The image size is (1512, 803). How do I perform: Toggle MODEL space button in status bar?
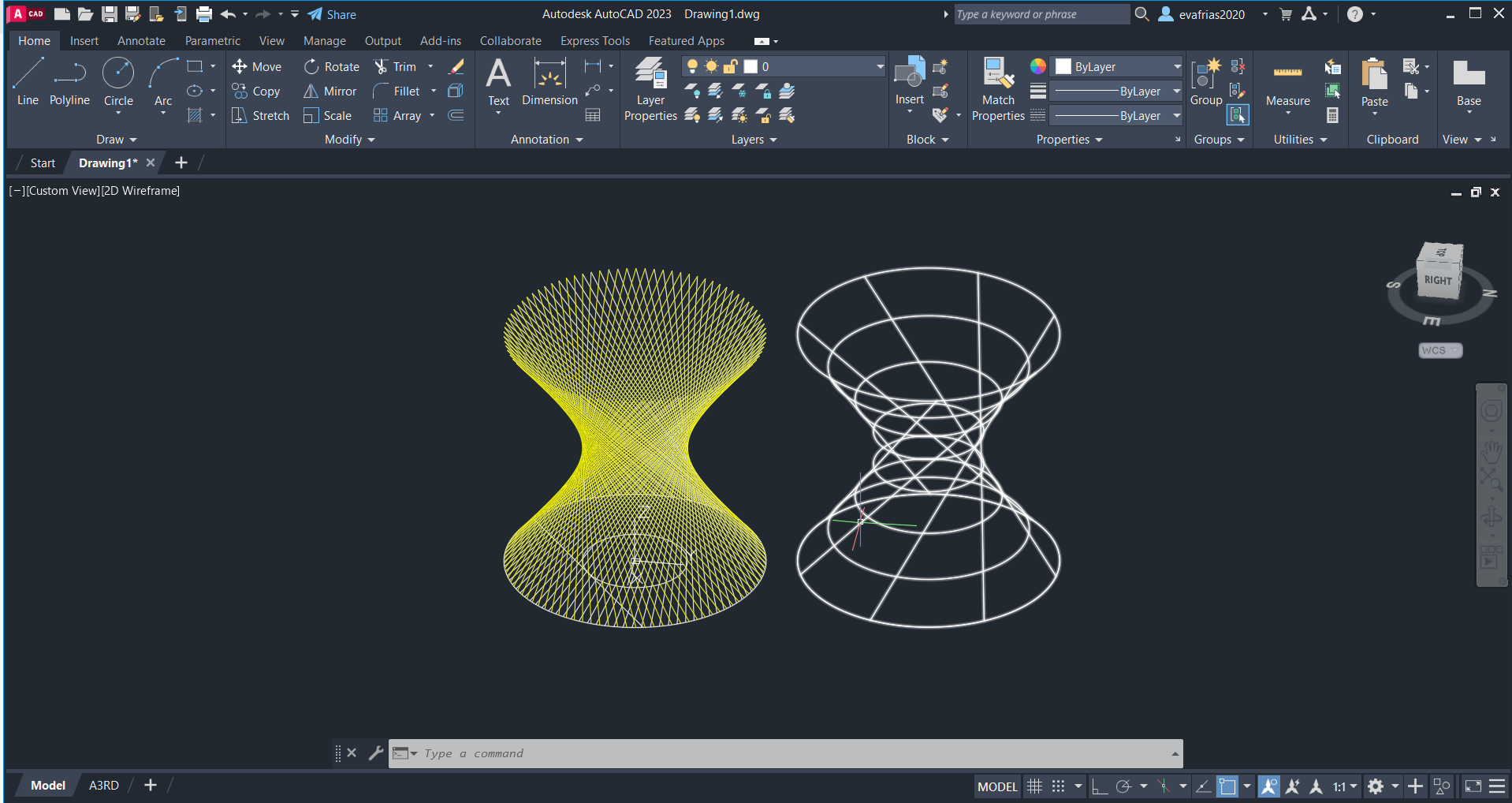click(997, 786)
